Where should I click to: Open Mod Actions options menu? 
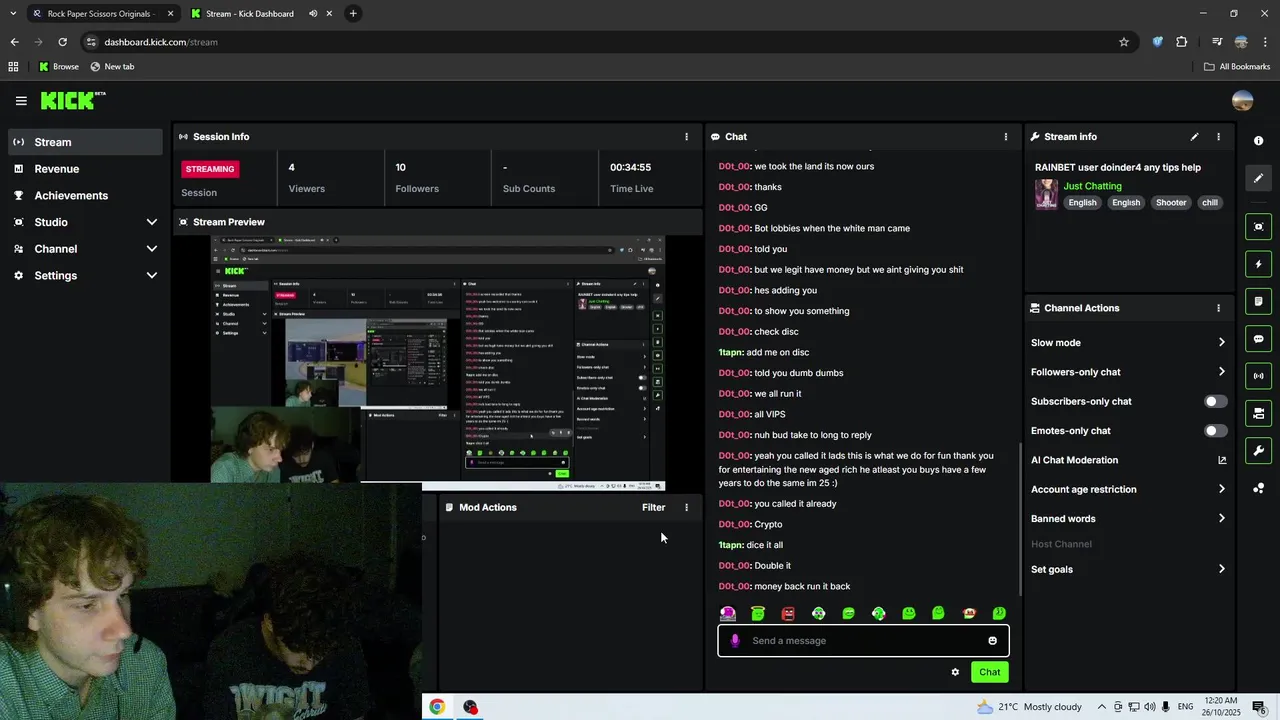coord(686,507)
